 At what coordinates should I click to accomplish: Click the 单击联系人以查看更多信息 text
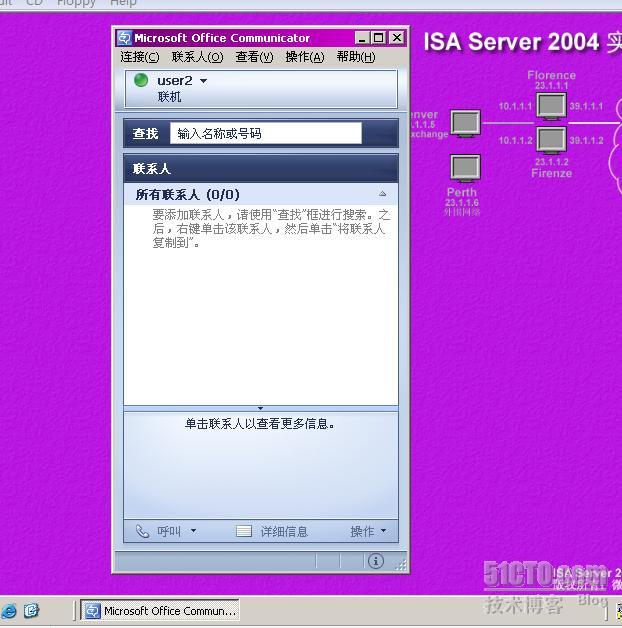click(x=260, y=424)
